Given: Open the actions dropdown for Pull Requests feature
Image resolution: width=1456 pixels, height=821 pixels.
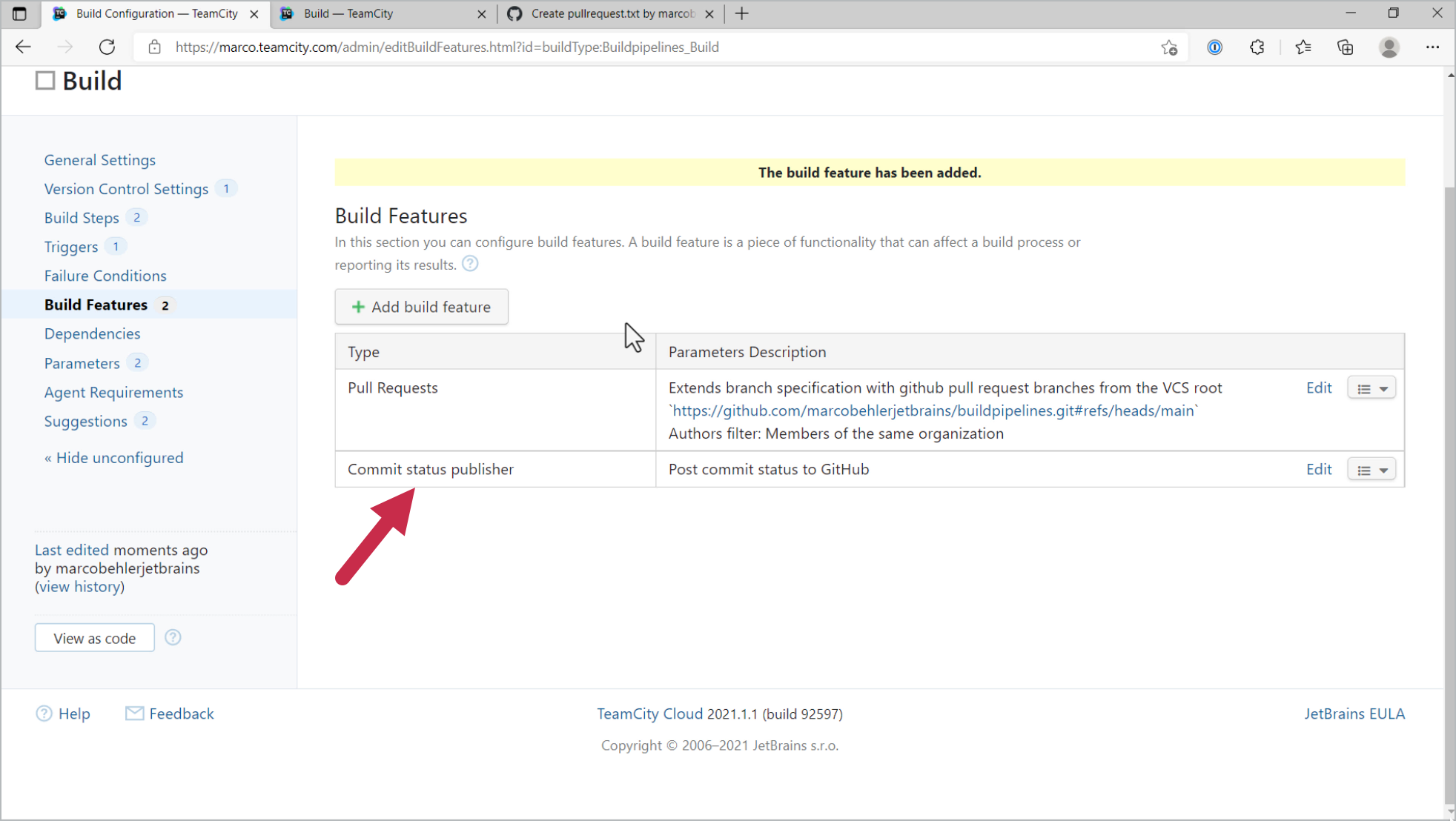Looking at the screenshot, I should (x=1371, y=388).
